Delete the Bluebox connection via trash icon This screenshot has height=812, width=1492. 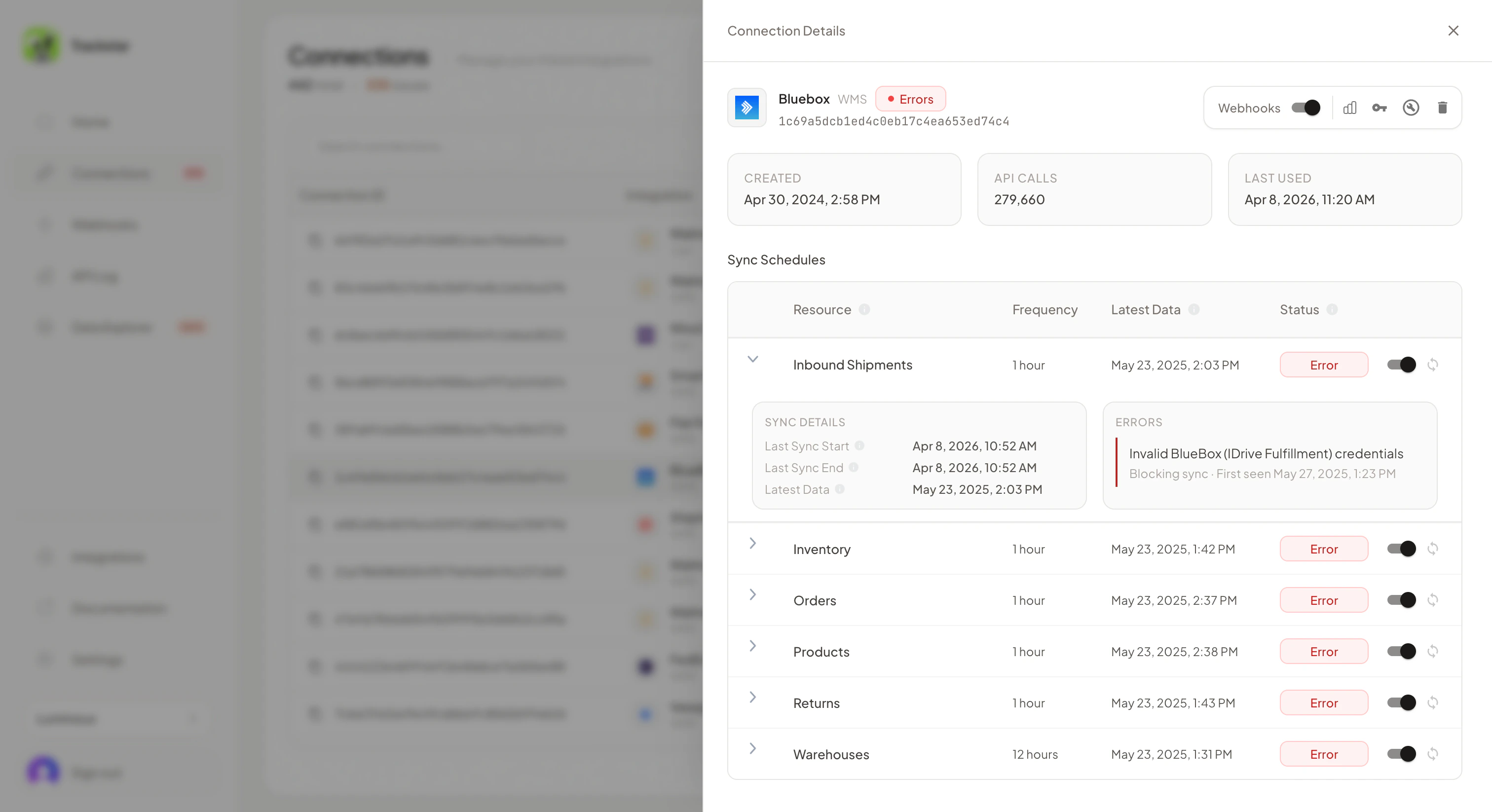(x=1443, y=108)
